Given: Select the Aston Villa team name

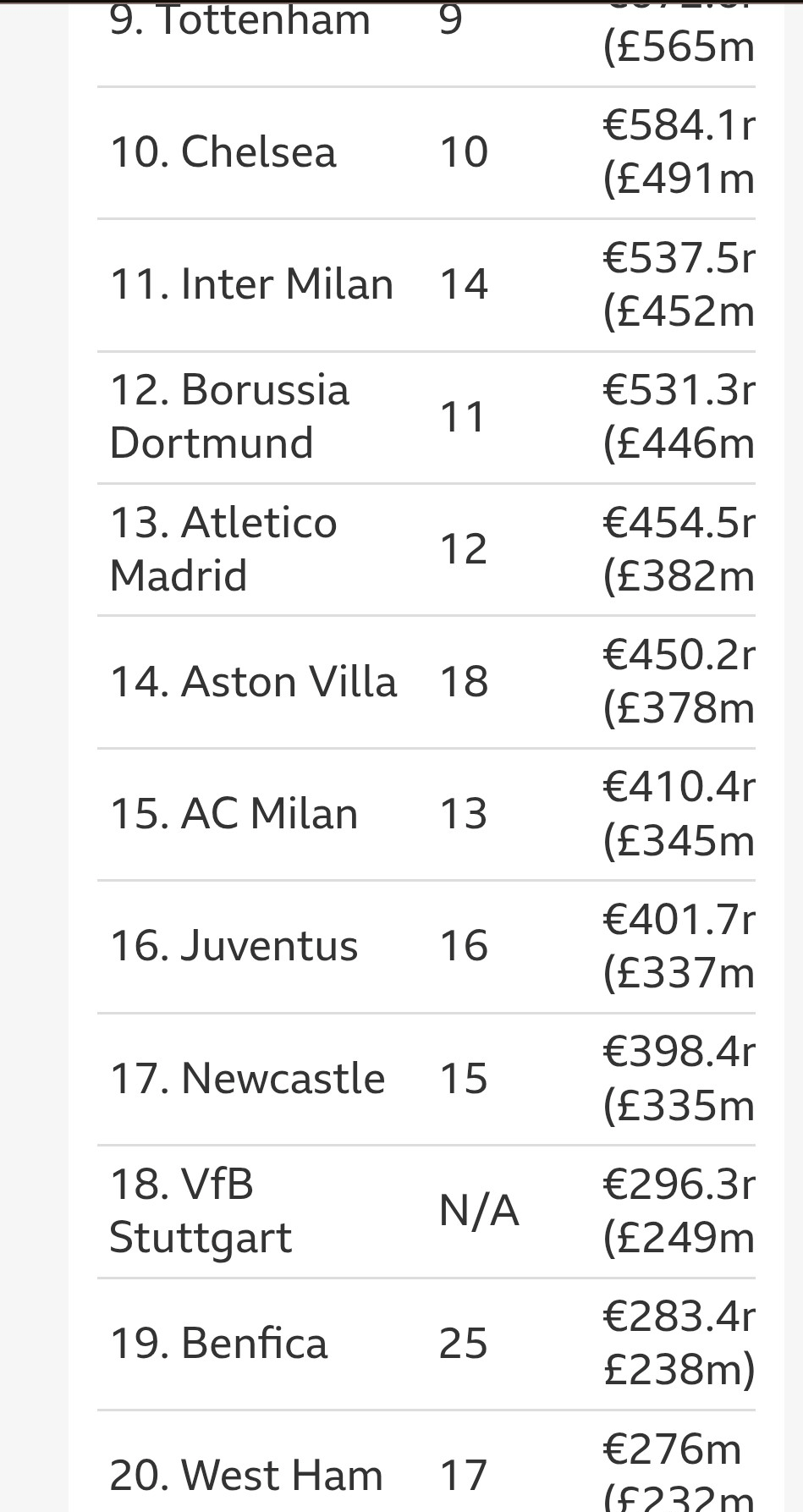Looking at the screenshot, I should [x=253, y=682].
